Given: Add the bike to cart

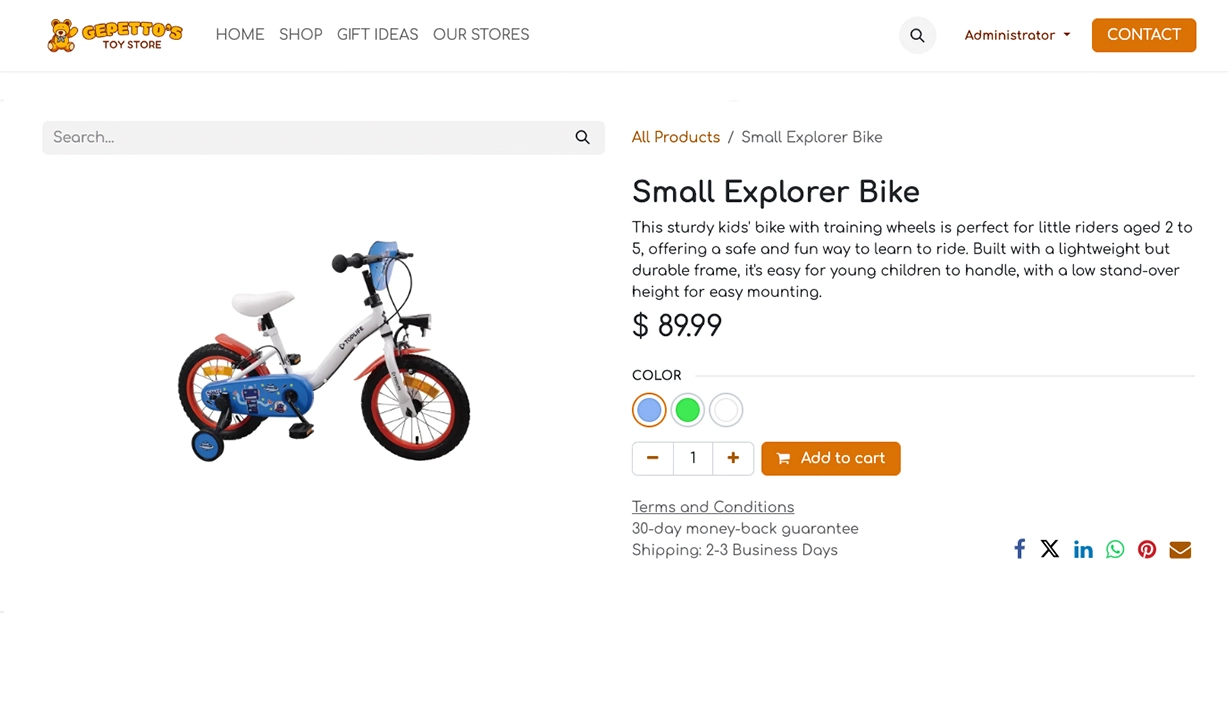Looking at the screenshot, I should pyautogui.click(x=830, y=458).
